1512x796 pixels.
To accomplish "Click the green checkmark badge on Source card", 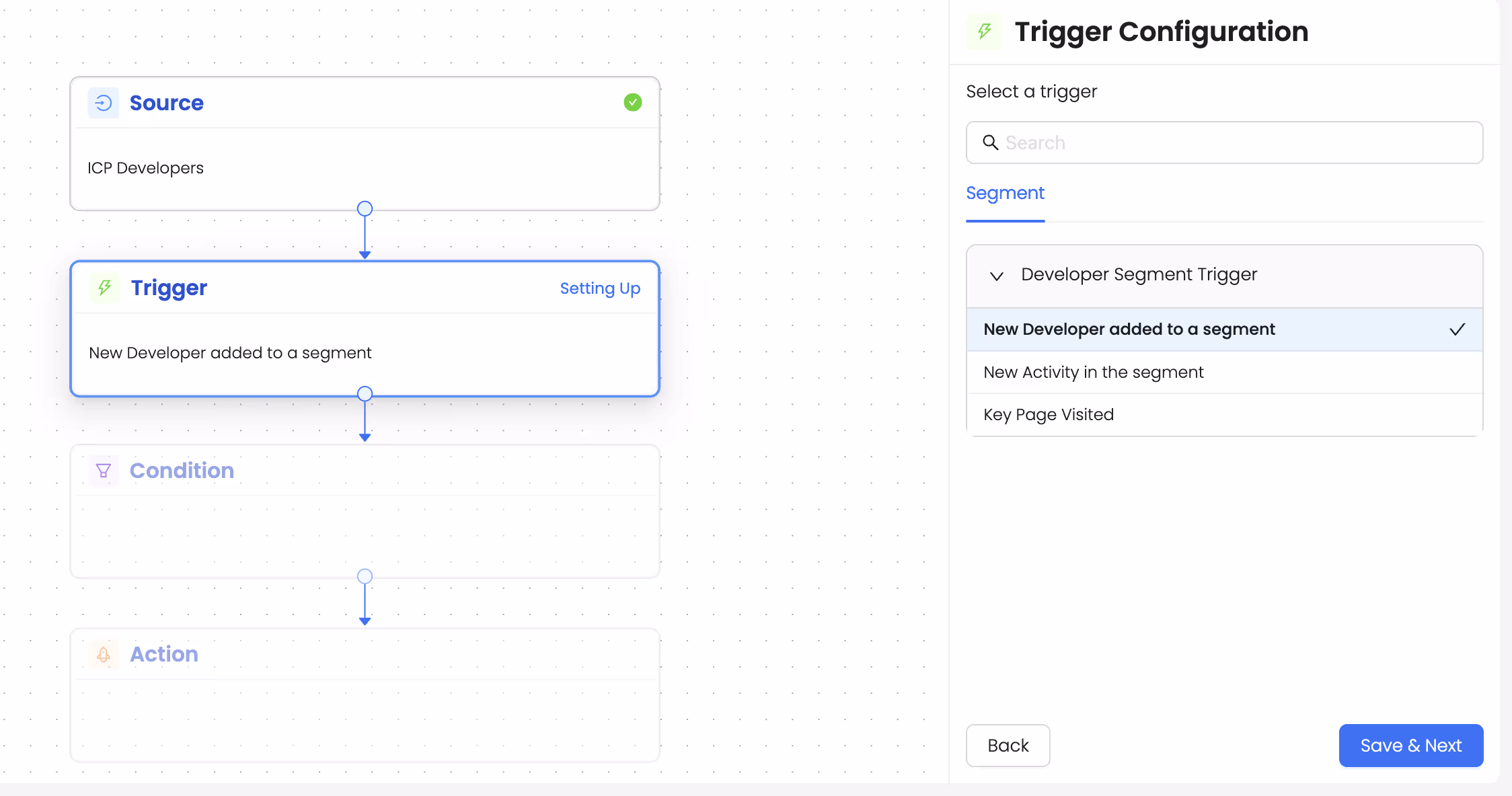I will tap(632, 102).
